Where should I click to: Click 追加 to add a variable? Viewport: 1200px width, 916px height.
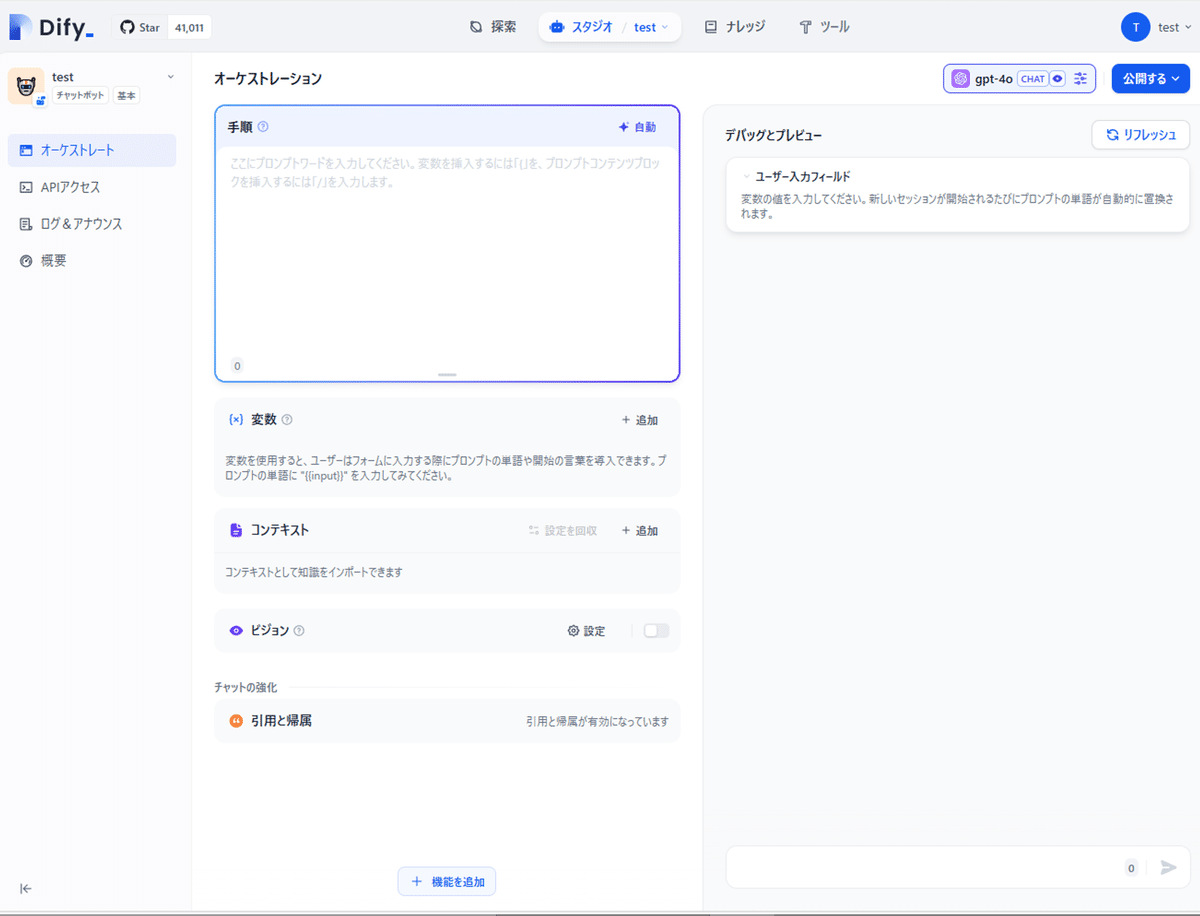point(640,420)
